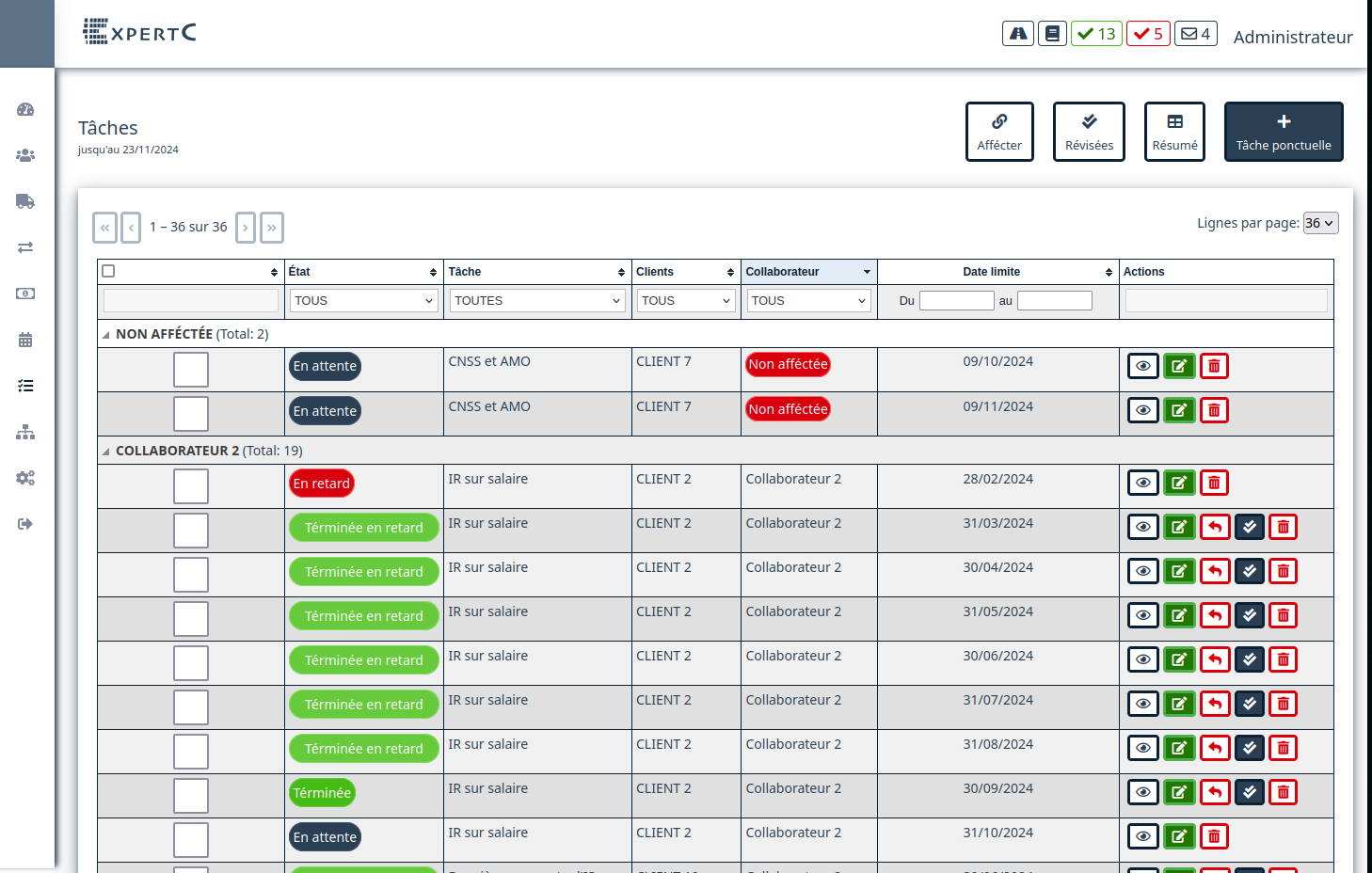This screenshot has height=873, width=1372.
Task: Open the dashboard gauge icon in sidebar
Action: [25, 109]
